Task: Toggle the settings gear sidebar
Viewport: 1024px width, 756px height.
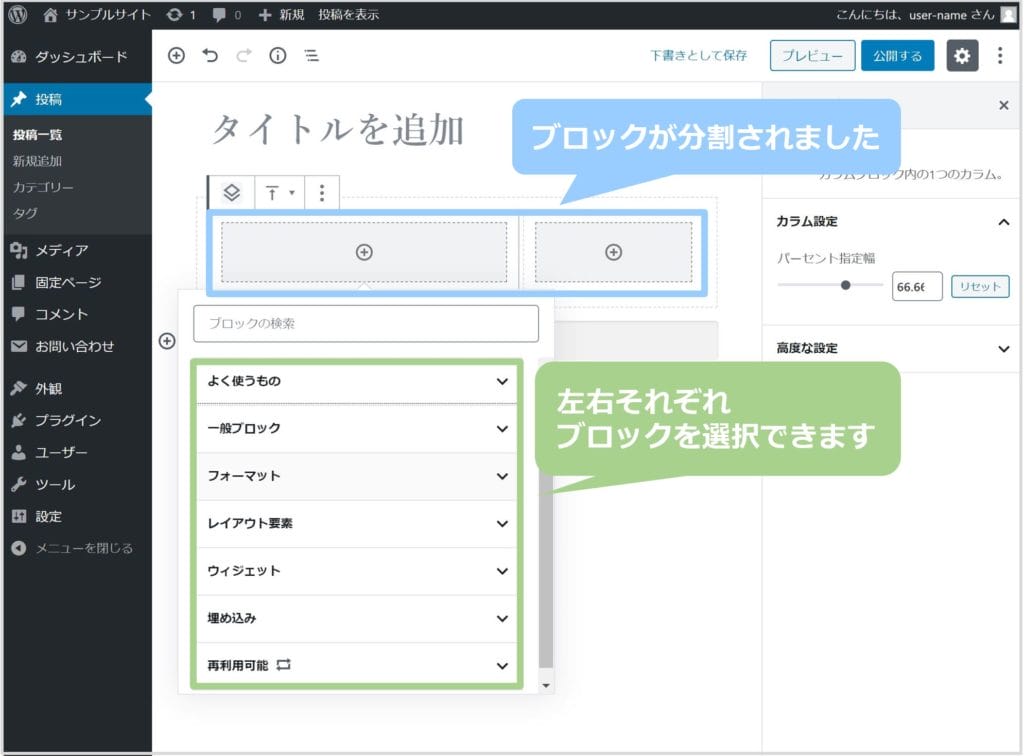Action: (x=962, y=56)
